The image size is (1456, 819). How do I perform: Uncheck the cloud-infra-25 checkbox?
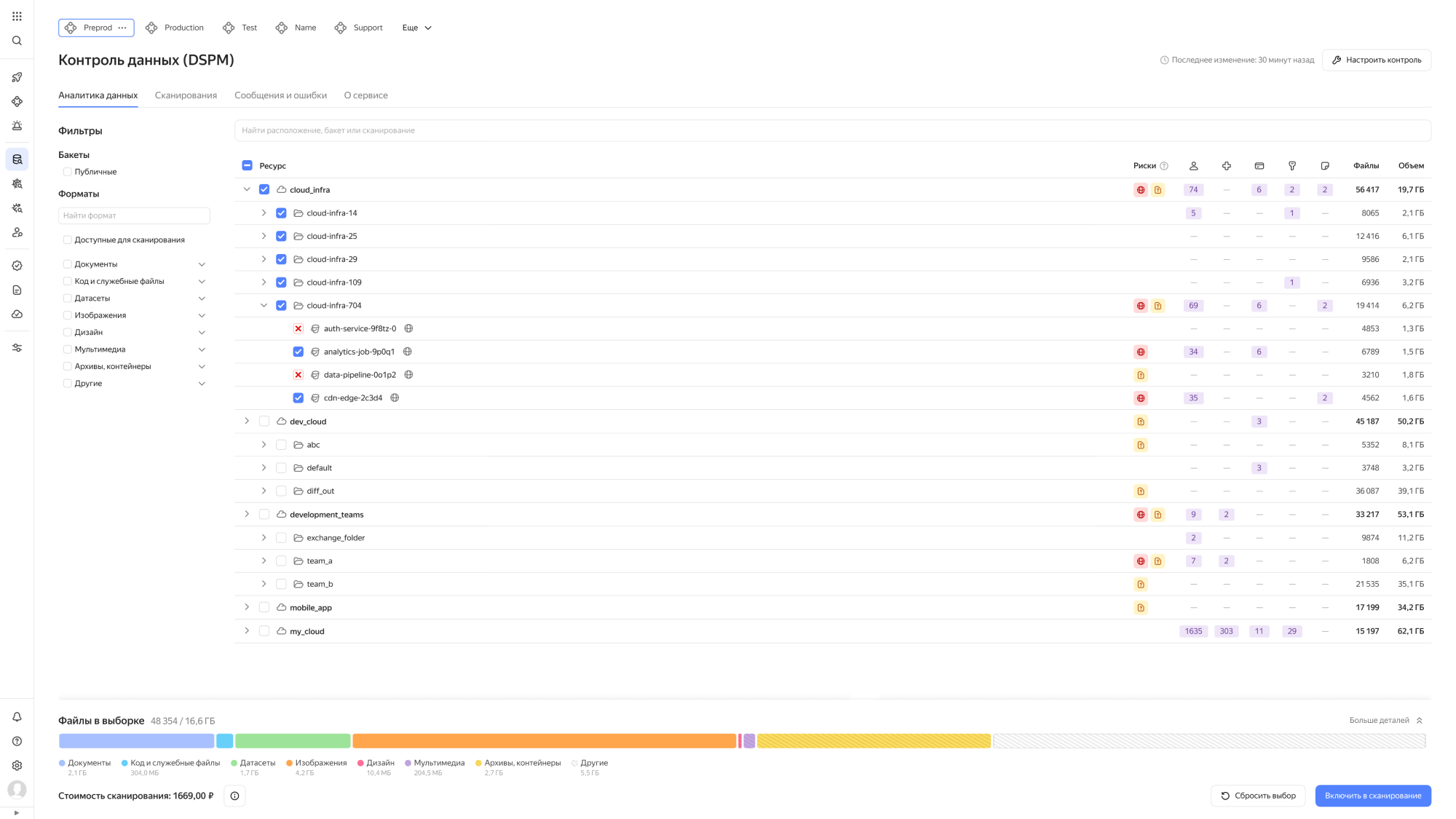281,237
